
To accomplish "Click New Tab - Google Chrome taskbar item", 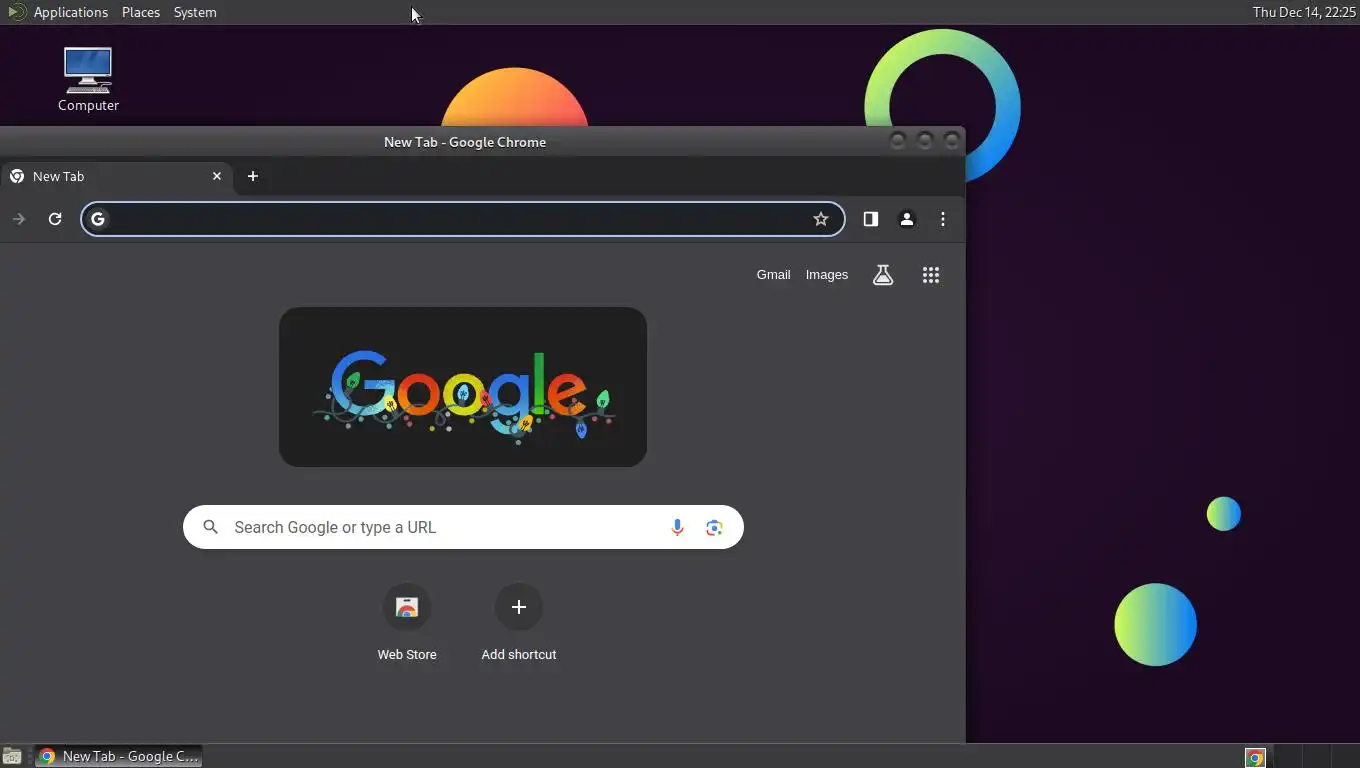I will (119, 756).
